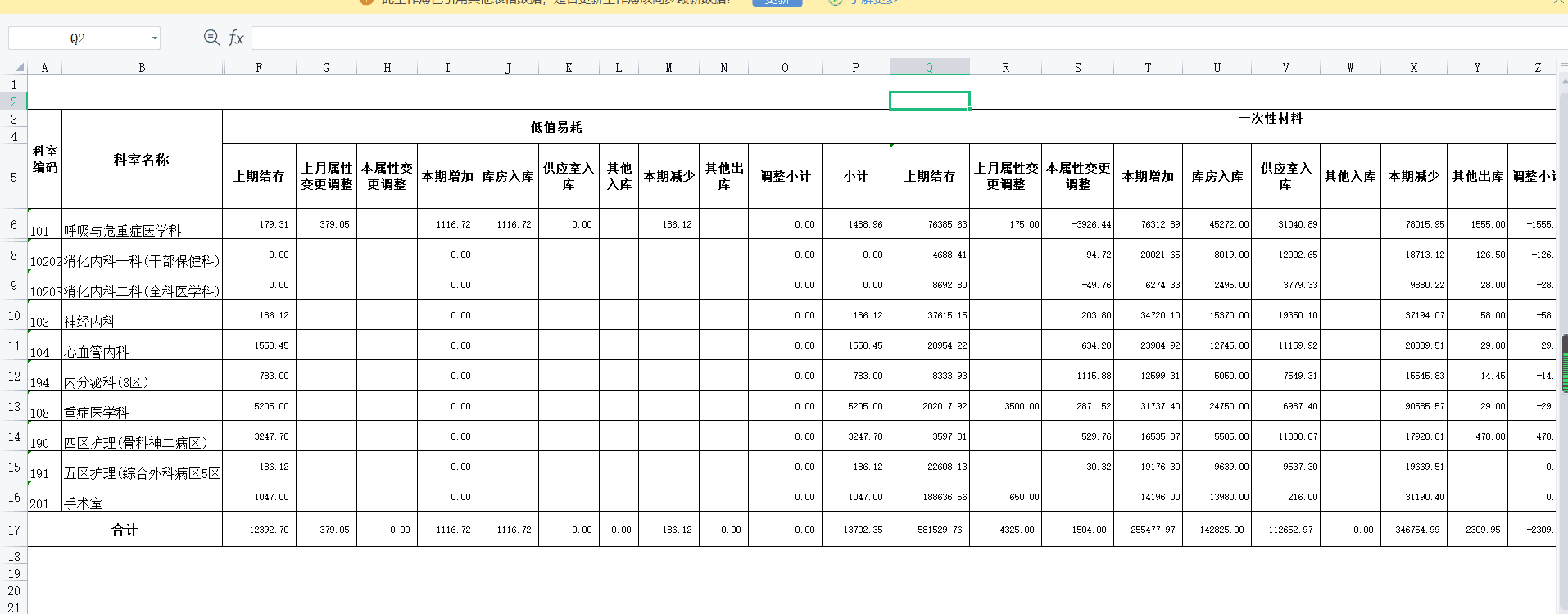Open the Name Box dropdown arrow
Screen dimensions: 1568x614
(154, 38)
